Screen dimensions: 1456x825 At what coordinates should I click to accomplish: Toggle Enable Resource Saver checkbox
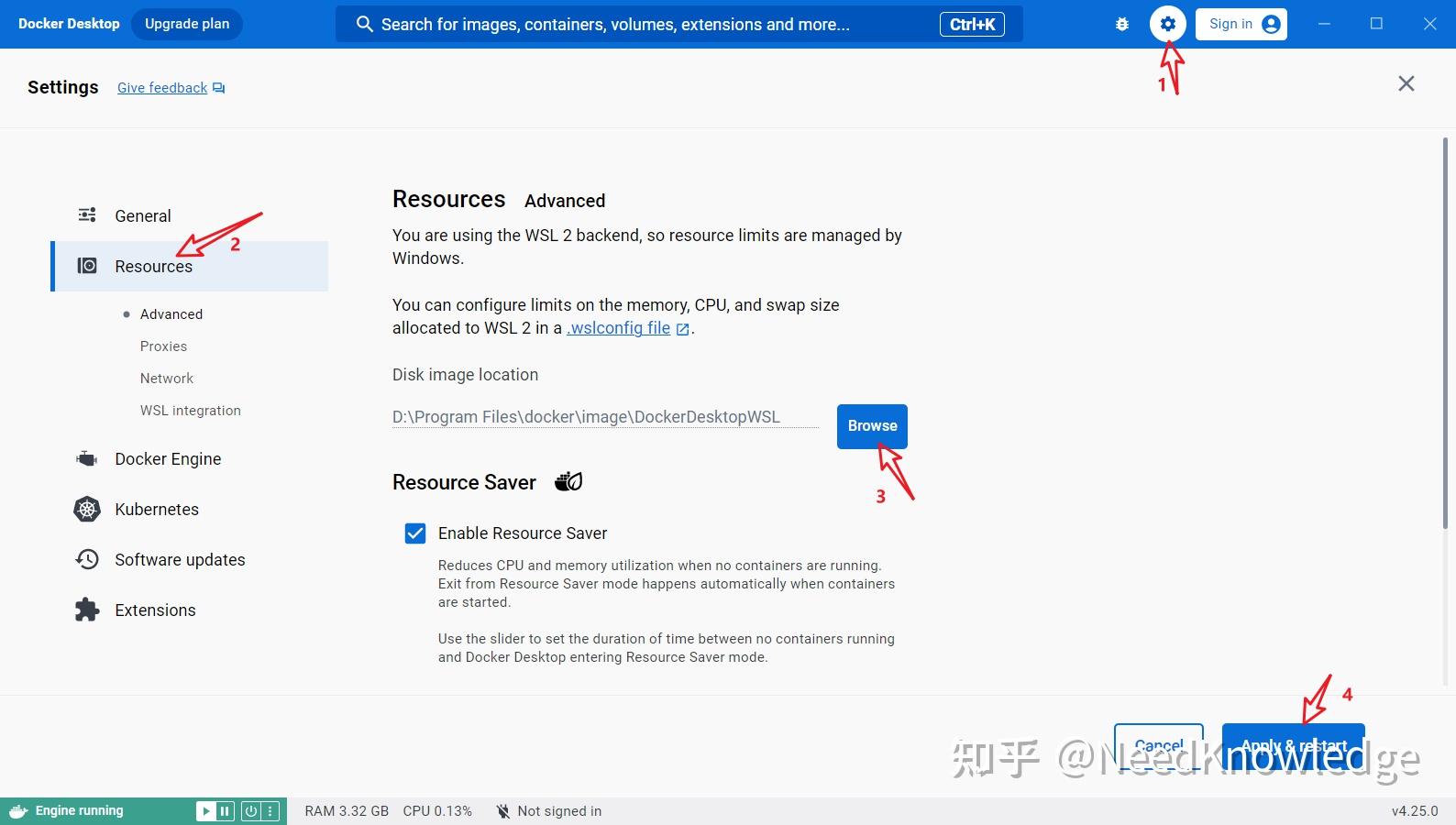415,533
